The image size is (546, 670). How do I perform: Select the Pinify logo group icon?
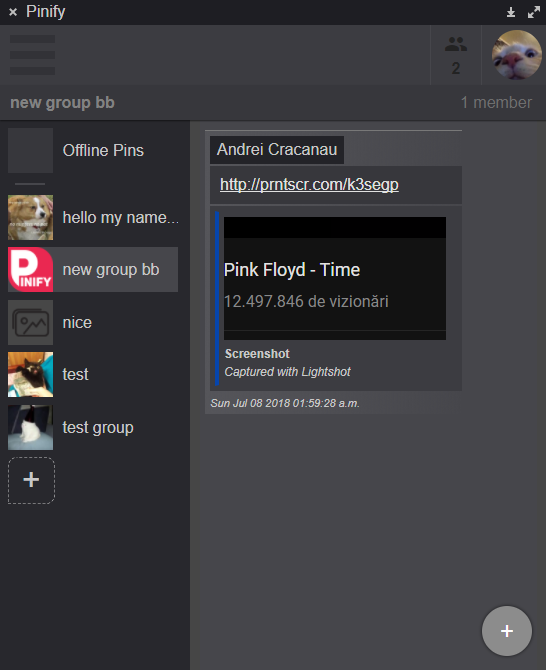[30, 270]
